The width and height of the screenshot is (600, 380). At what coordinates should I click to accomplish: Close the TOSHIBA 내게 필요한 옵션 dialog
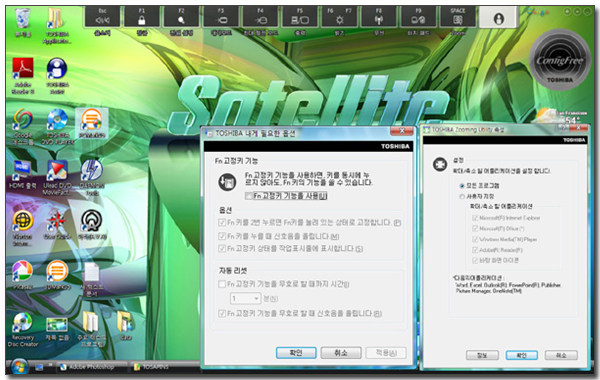(x=401, y=131)
